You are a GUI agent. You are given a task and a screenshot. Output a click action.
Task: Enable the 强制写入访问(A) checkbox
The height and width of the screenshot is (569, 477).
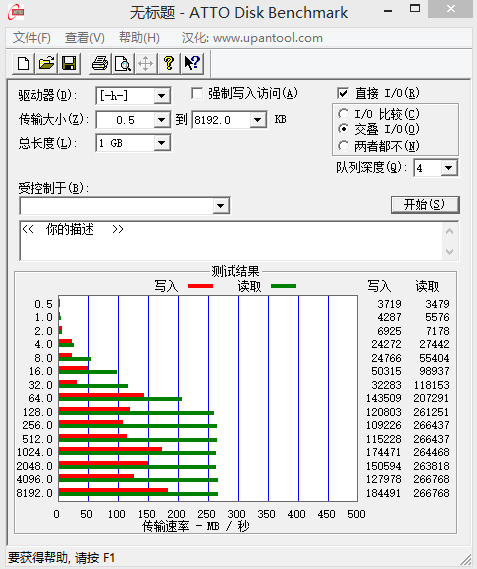click(197, 94)
